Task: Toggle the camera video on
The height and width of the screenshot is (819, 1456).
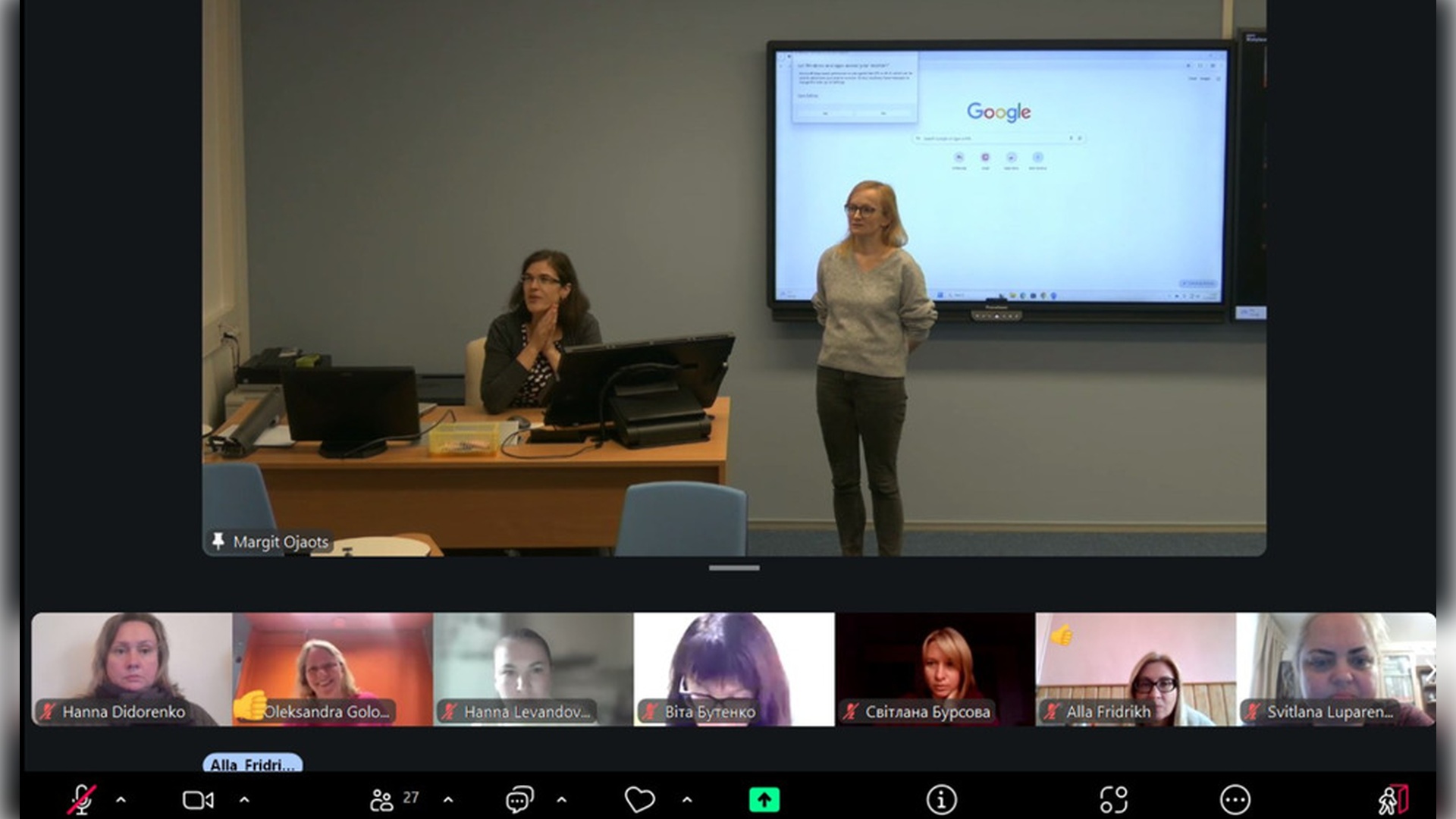Action: [x=198, y=799]
